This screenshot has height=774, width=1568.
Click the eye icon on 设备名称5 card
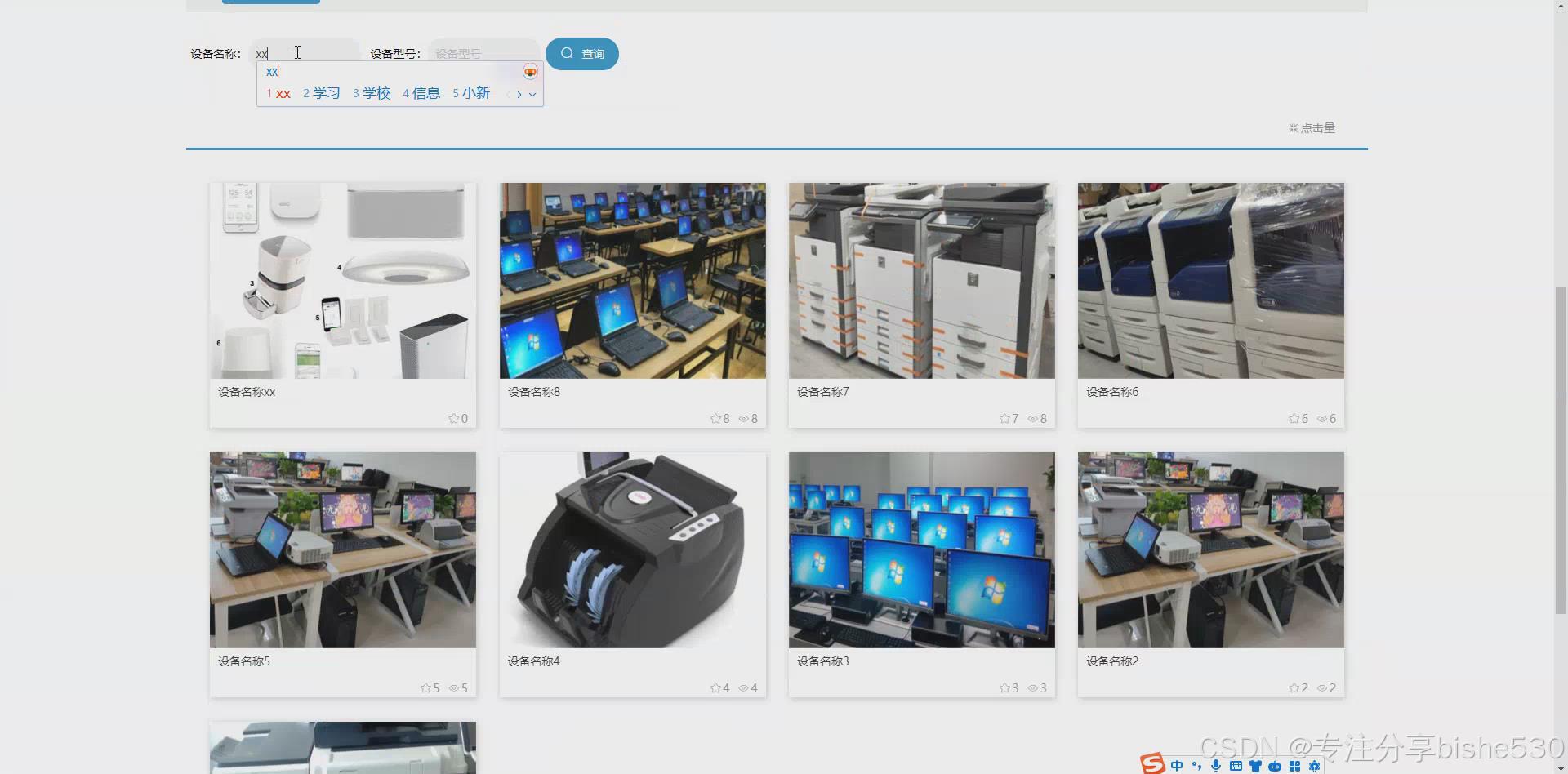pos(454,688)
